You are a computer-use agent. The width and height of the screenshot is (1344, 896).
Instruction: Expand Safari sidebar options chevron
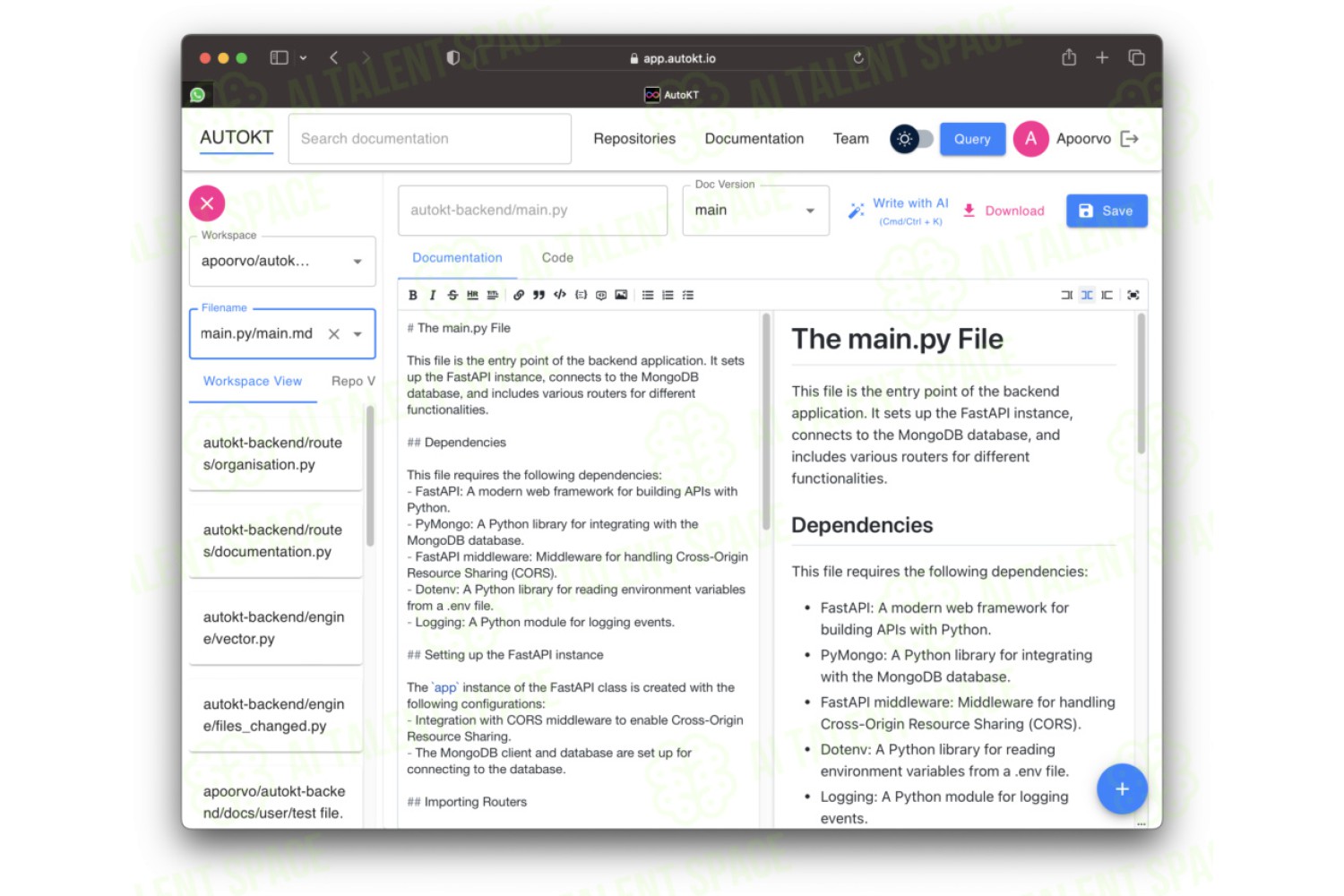(303, 57)
